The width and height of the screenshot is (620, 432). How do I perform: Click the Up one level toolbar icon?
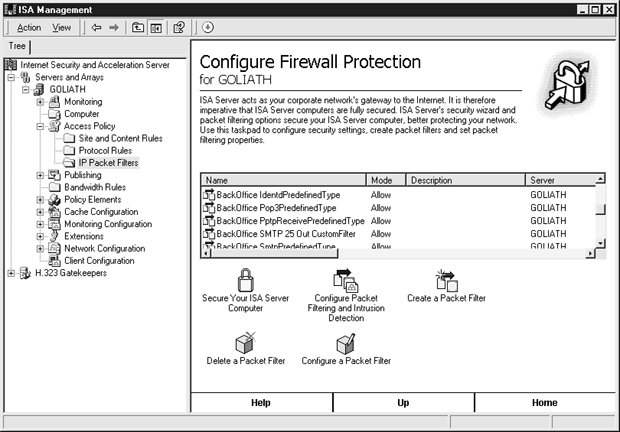pos(137,27)
